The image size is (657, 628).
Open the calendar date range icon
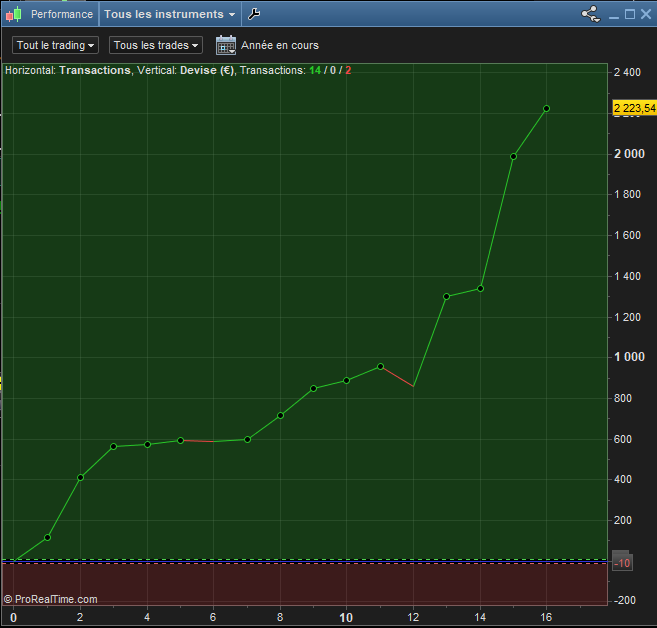226,45
